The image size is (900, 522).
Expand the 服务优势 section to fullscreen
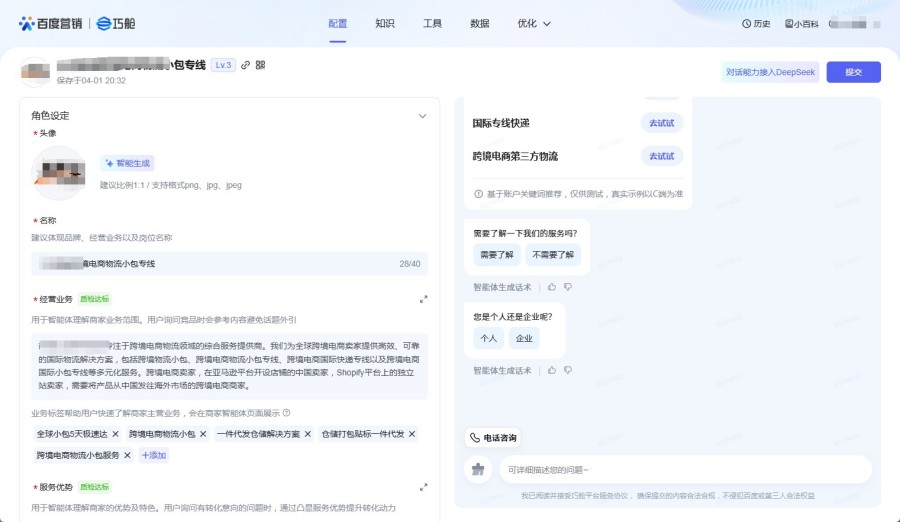pyautogui.click(x=423, y=487)
